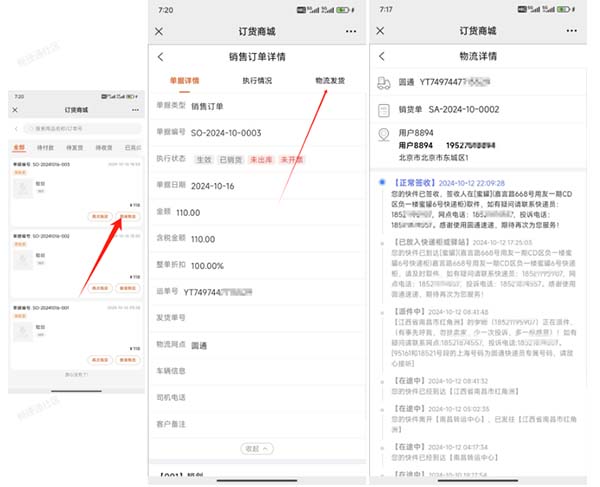The image size is (600, 487).
Task: Close the 订货商城 page in the middle screen
Action: point(160,29)
